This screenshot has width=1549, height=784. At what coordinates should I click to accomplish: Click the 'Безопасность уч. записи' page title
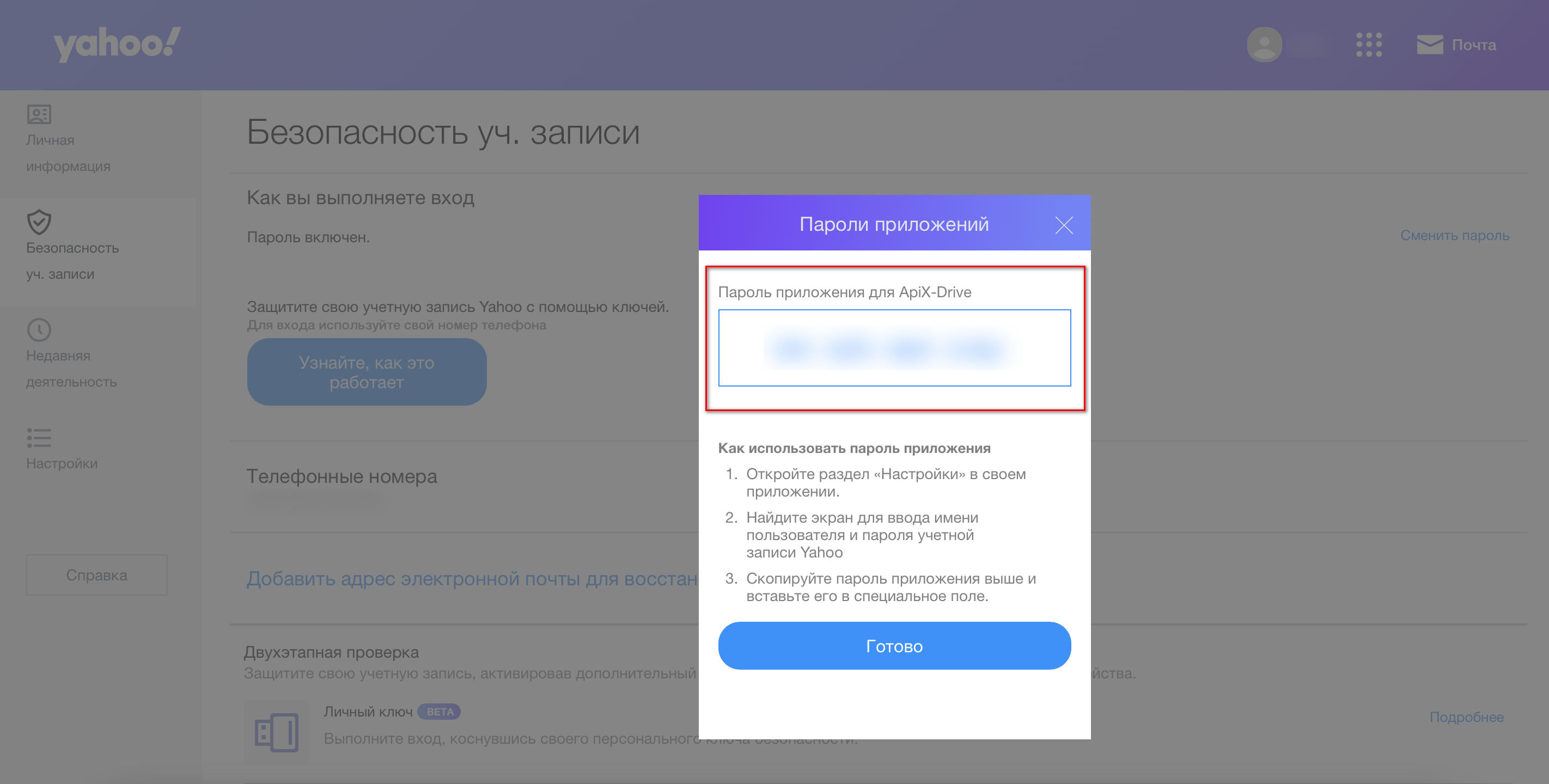tap(443, 132)
